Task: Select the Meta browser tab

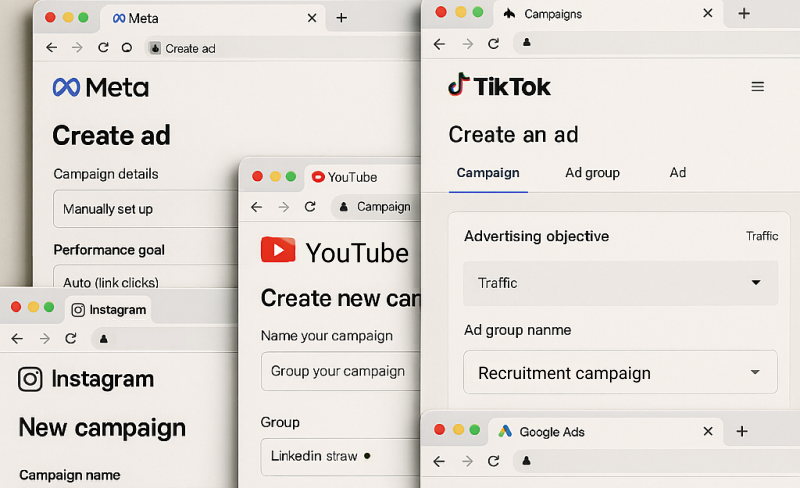Action: click(x=212, y=18)
